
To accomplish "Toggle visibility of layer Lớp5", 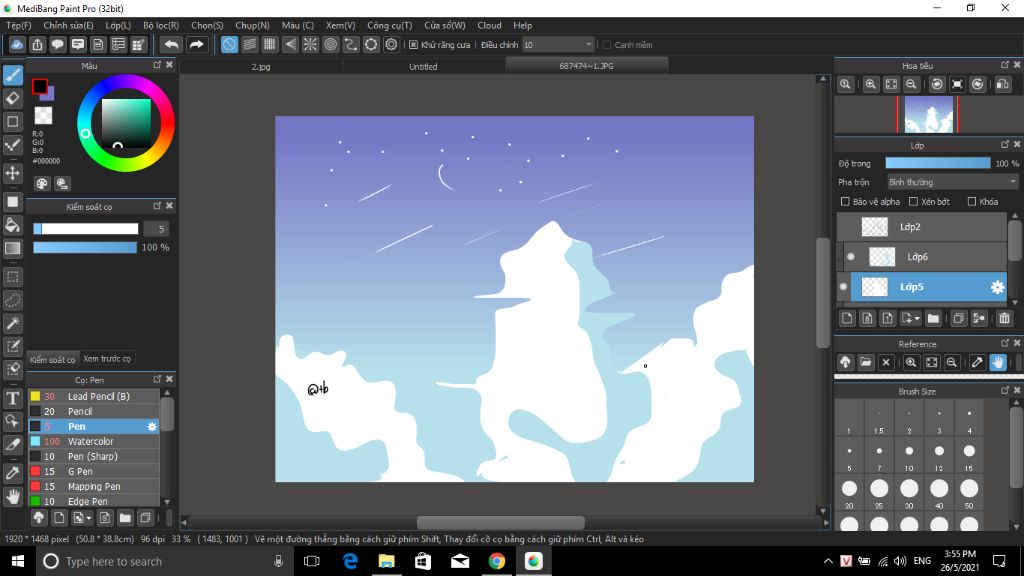I will click(844, 287).
